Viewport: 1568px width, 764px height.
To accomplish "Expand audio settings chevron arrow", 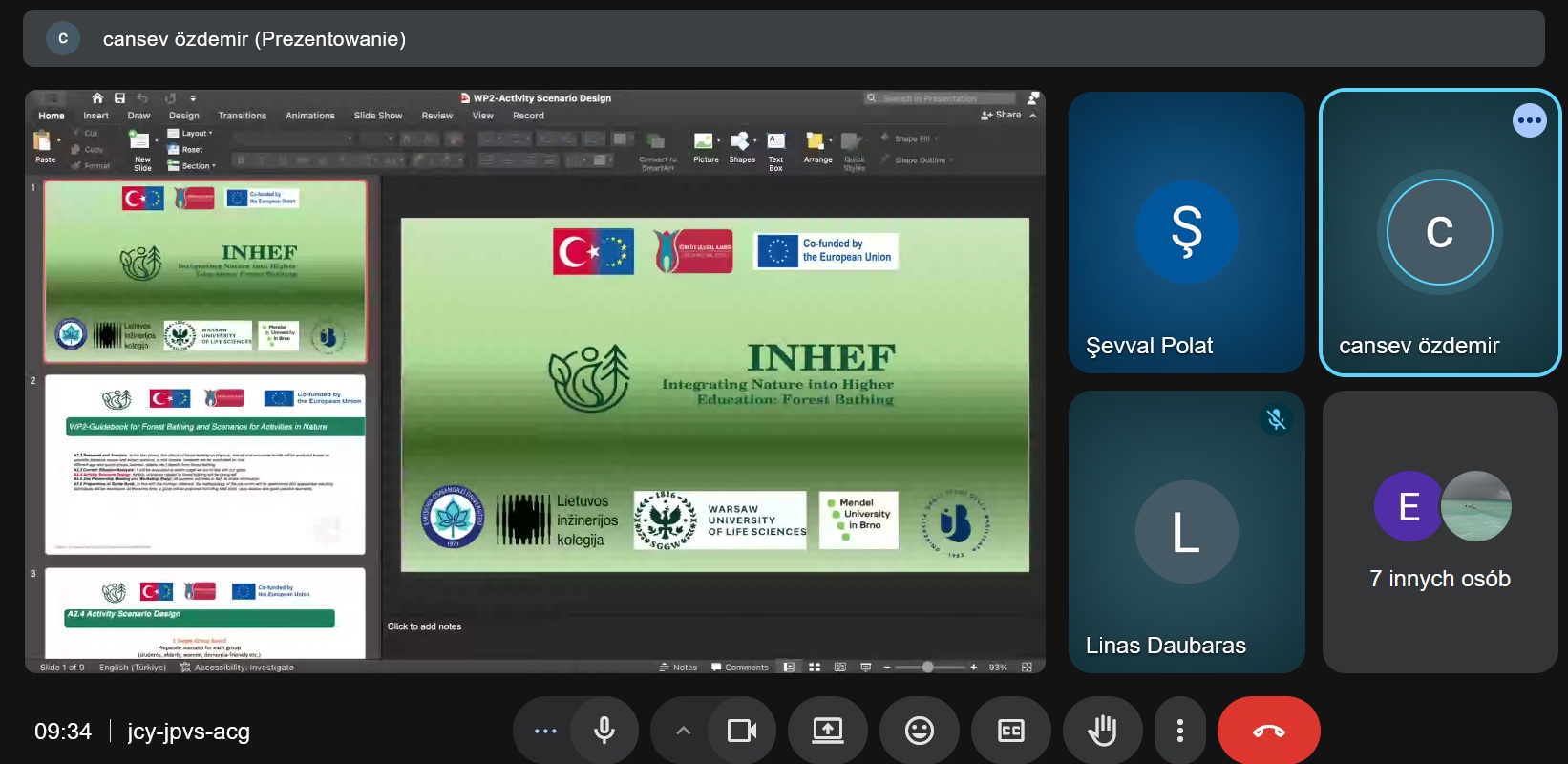I will (x=683, y=732).
